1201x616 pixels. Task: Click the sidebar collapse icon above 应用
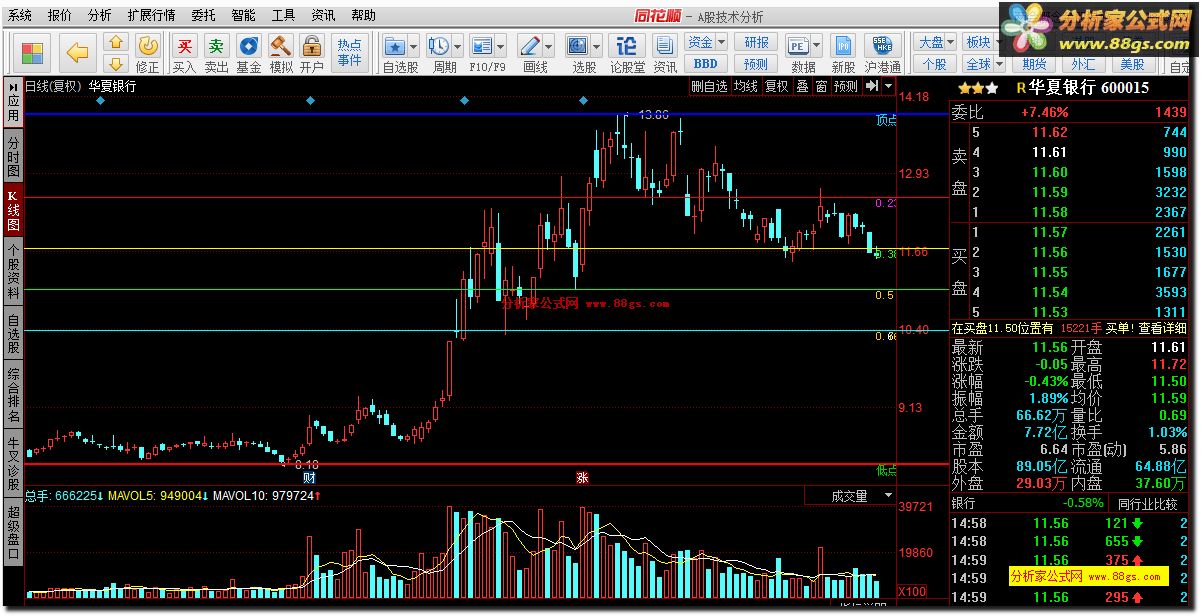point(13,86)
